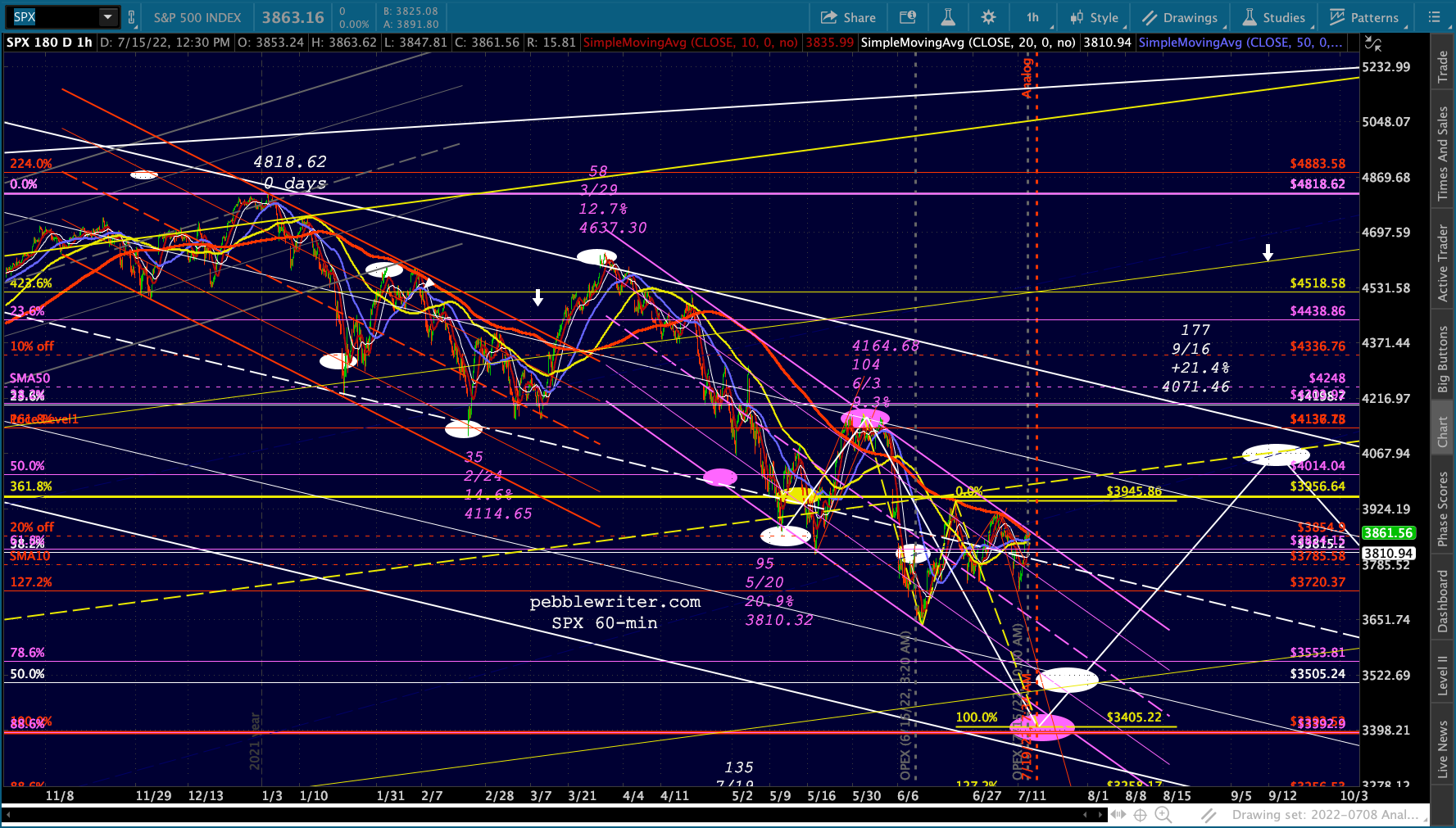This screenshot has height=828, width=1456.
Task: Open the Style menu
Action: (x=1095, y=17)
